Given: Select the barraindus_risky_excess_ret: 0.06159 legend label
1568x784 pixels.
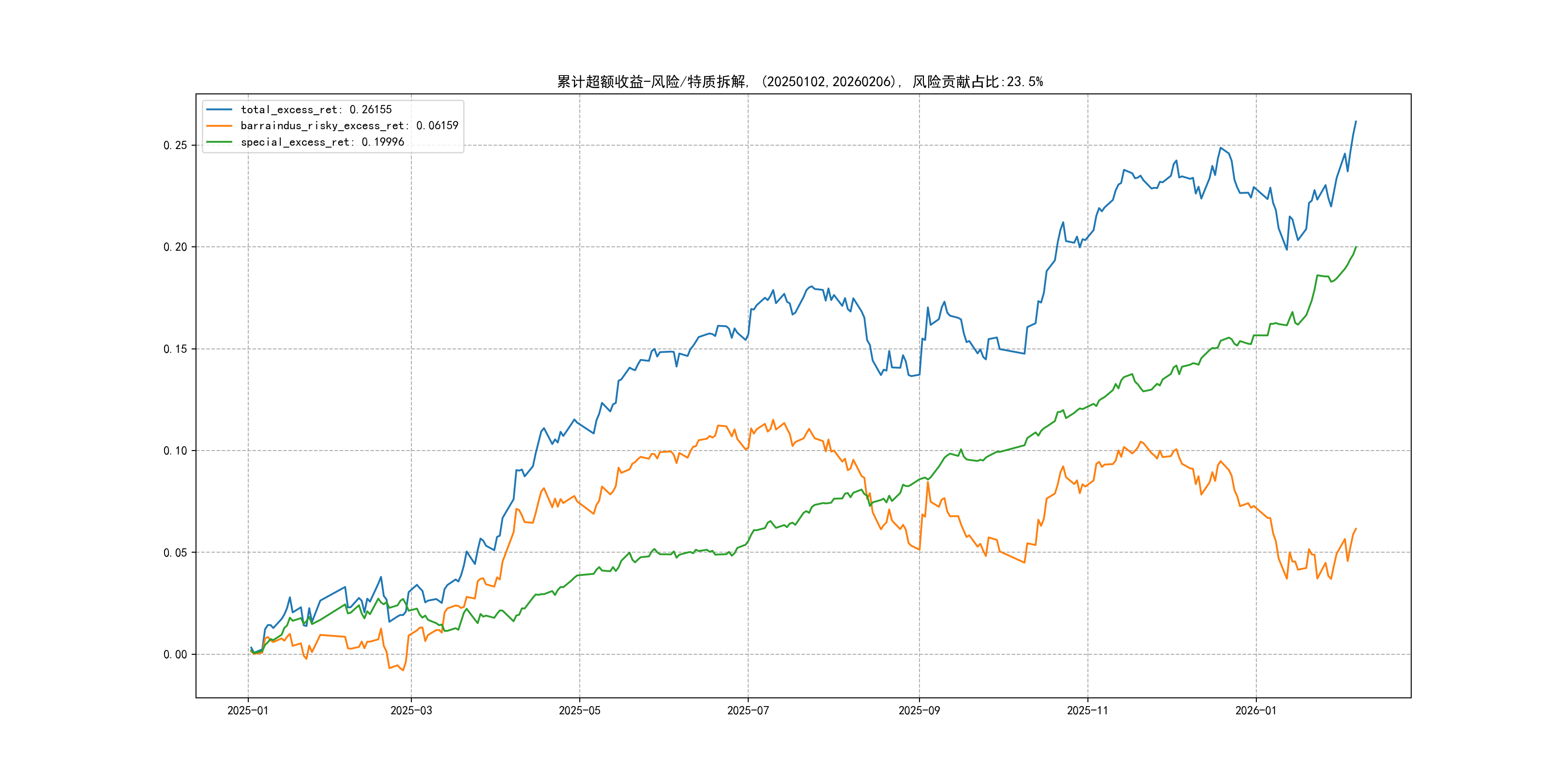Looking at the screenshot, I should point(349,126).
